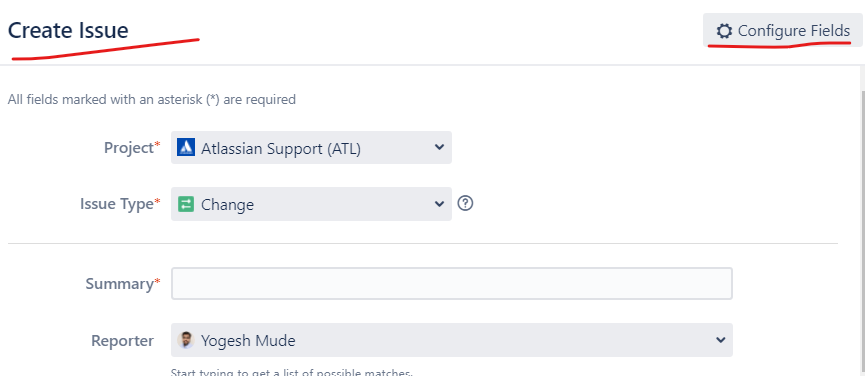This screenshot has height=376, width=865.
Task: Click the required fields asterisk notice text
Action: coord(152,99)
